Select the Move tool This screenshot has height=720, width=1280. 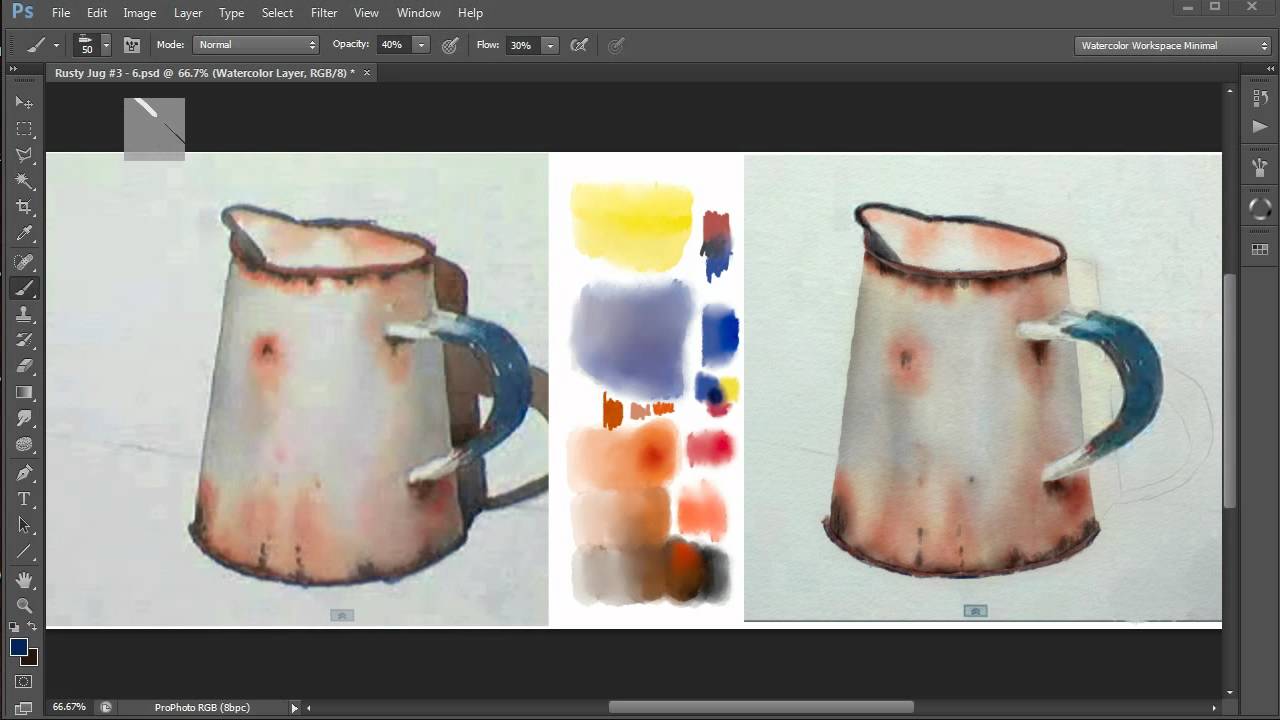coord(24,103)
